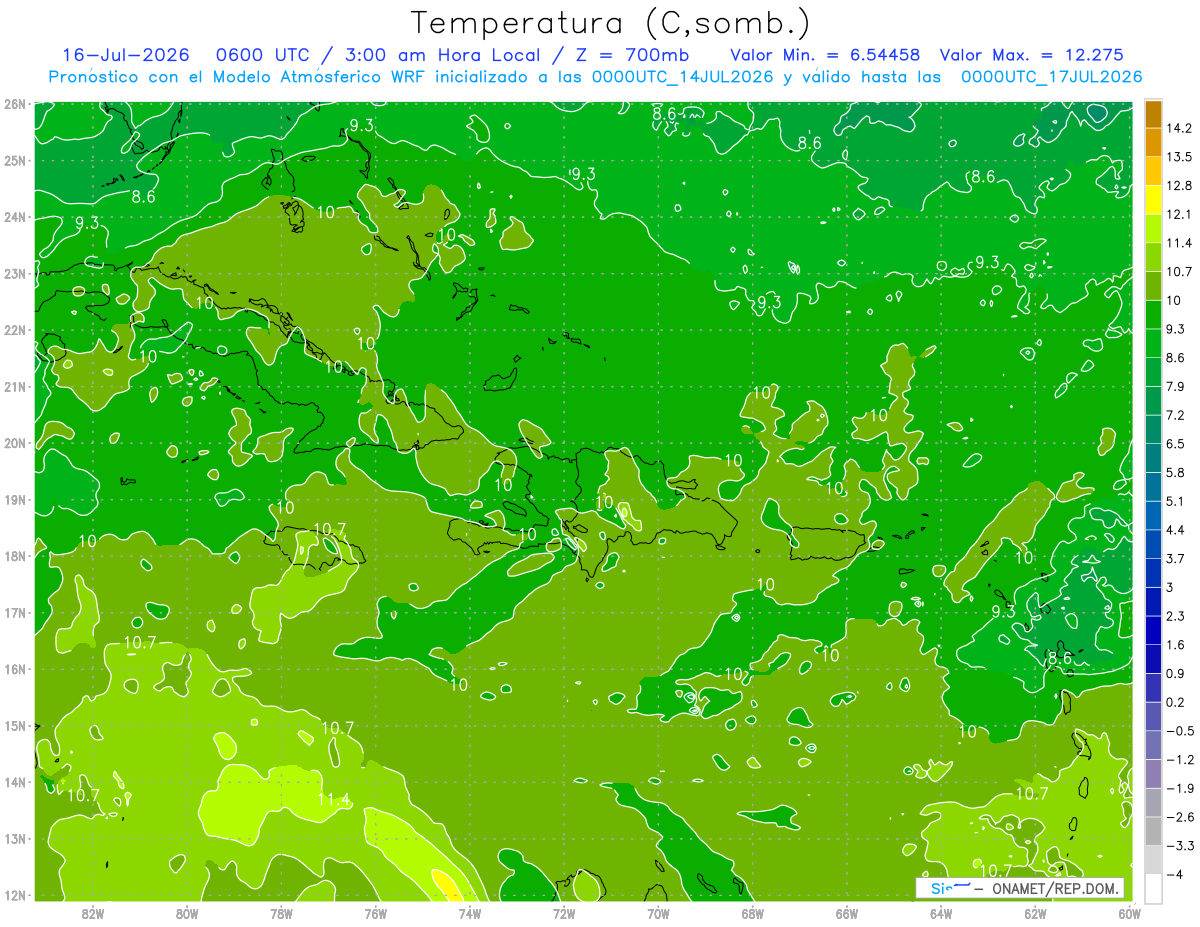Click the "82W" longitude axis label
This screenshot has width=1200, height=927.
(x=93, y=913)
